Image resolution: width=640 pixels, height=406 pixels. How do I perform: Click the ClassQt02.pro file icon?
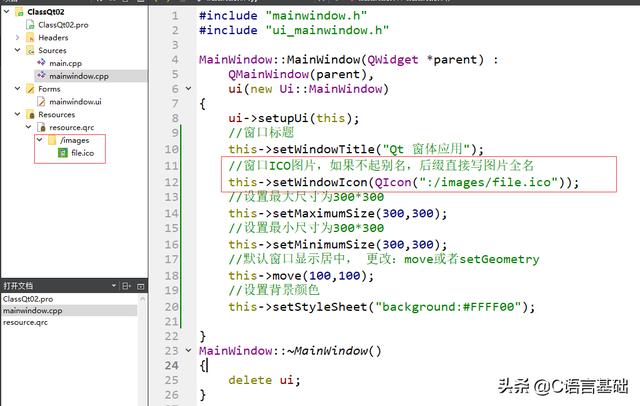[30, 25]
